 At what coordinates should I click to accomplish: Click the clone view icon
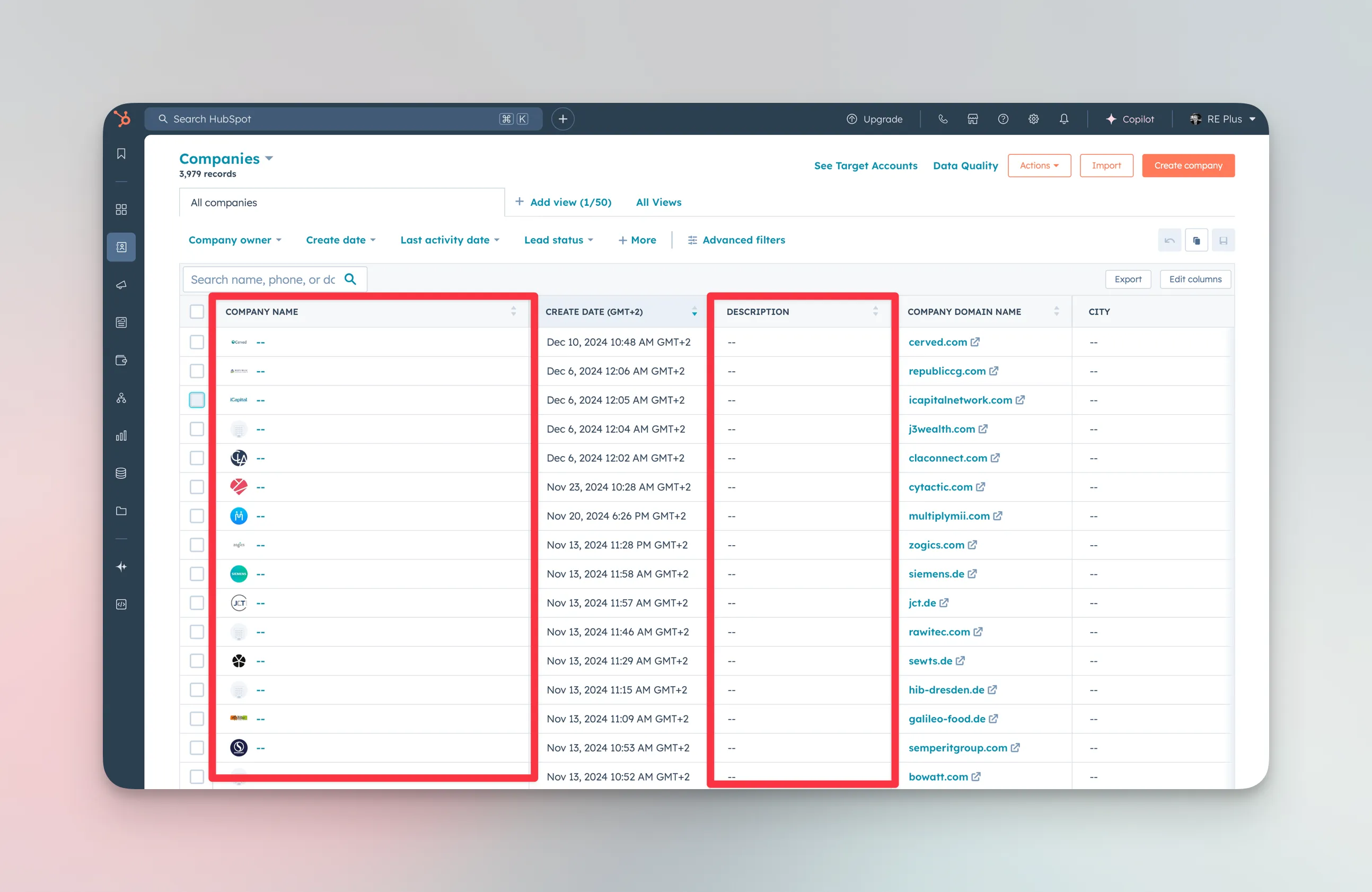pyautogui.click(x=1197, y=240)
